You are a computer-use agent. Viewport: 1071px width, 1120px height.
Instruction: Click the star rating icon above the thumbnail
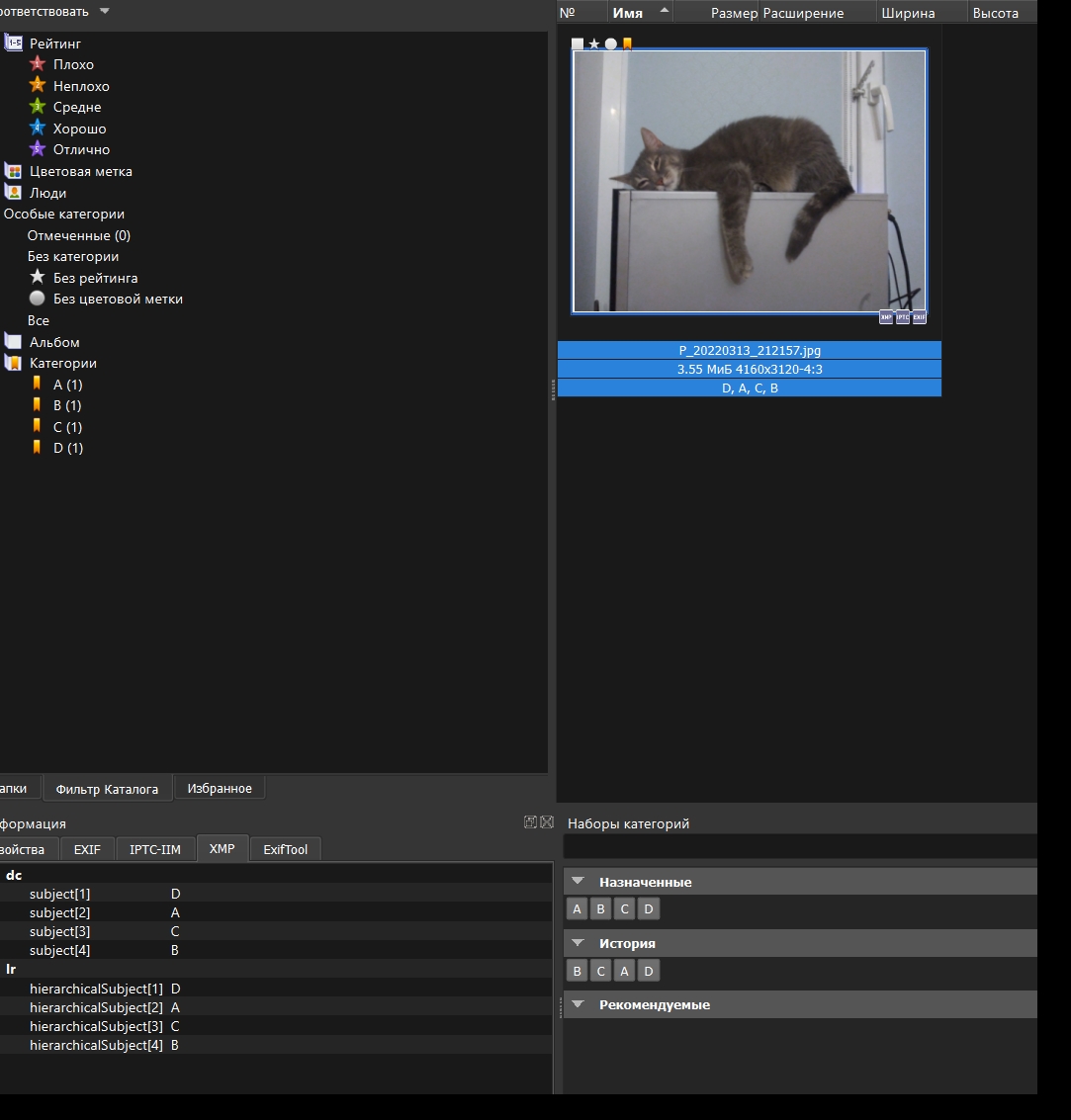click(594, 43)
